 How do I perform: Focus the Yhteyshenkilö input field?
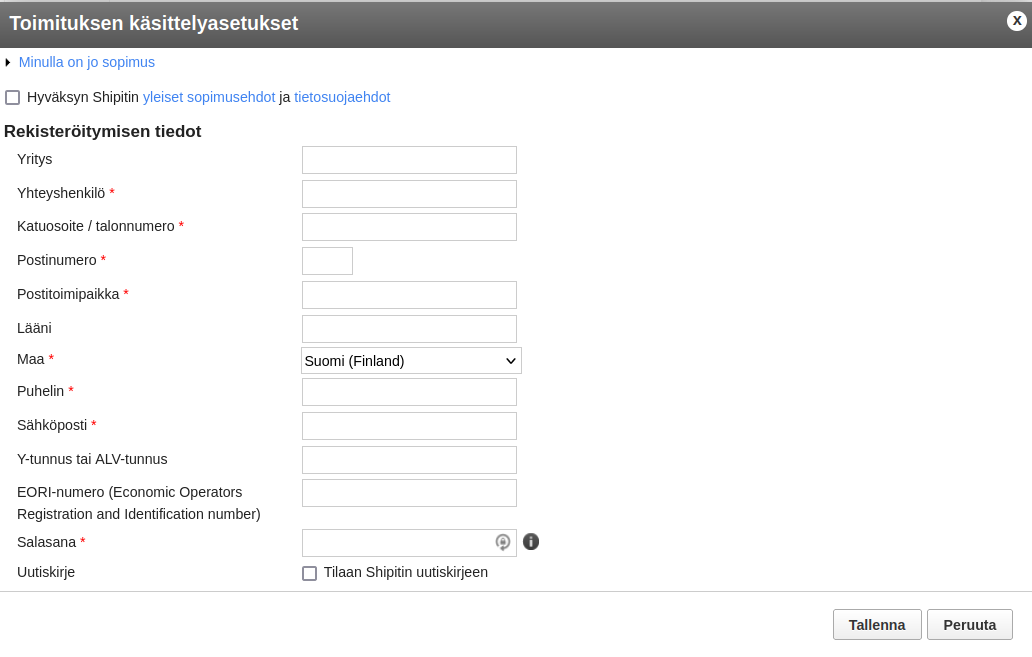point(409,194)
